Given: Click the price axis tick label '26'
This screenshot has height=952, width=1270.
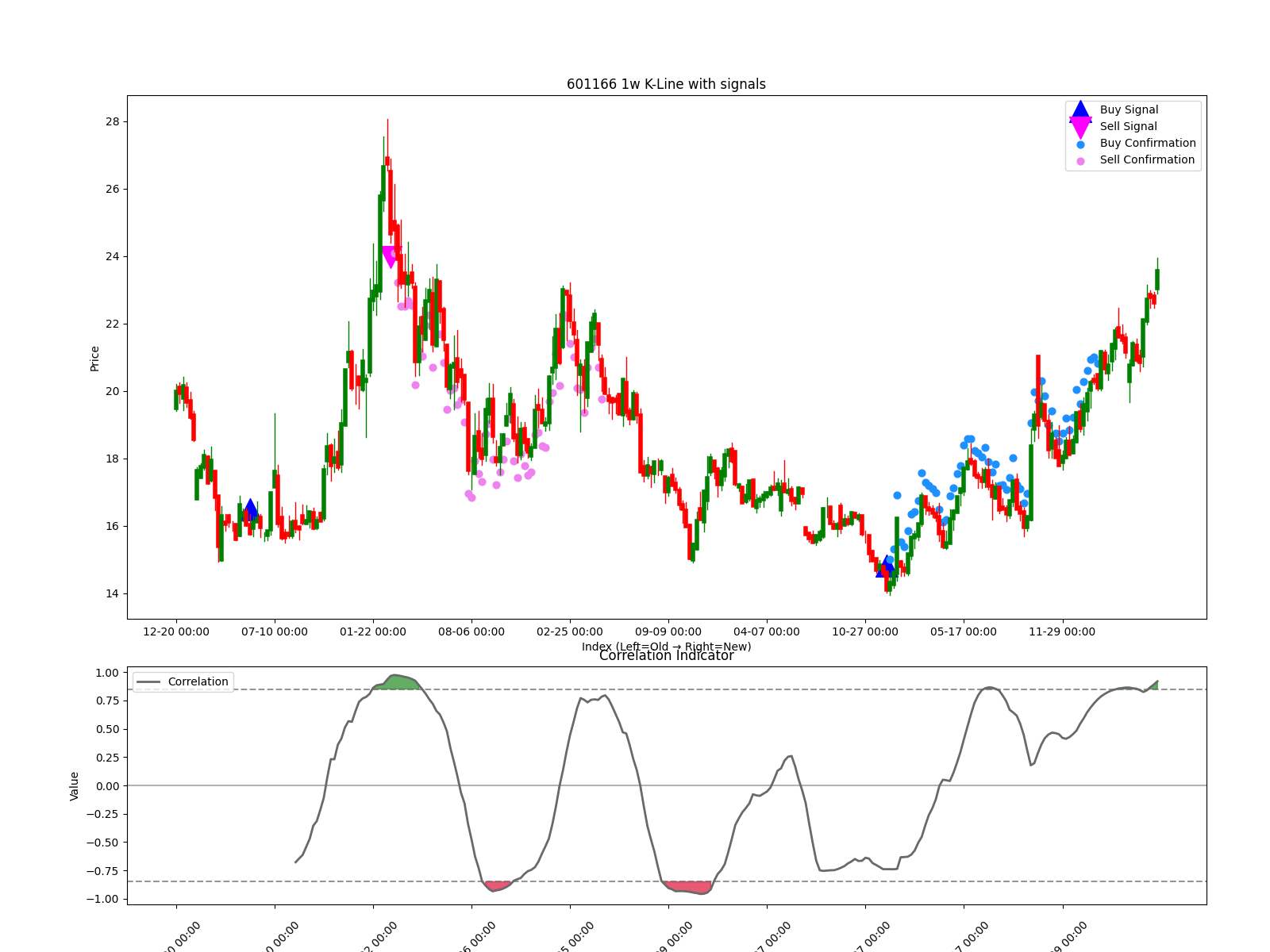Looking at the screenshot, I should pos(112,189).
